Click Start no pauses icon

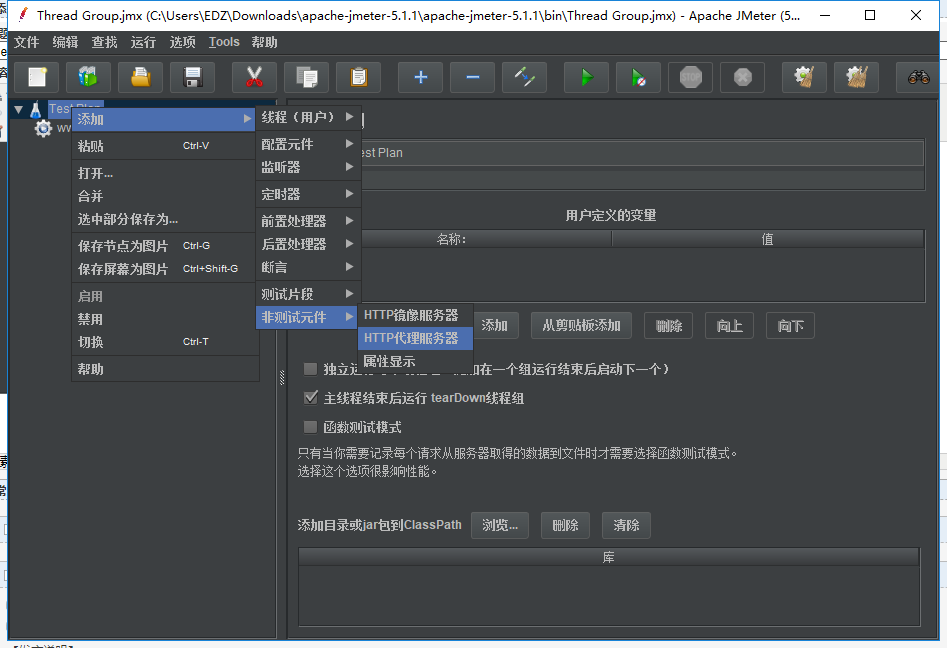click(x=638, y=77)
